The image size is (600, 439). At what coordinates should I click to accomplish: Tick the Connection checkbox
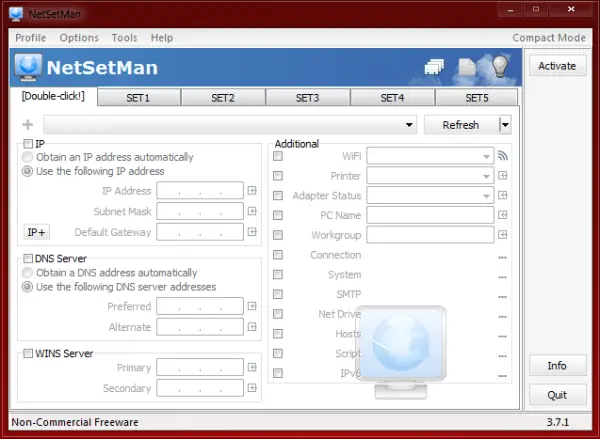278,255
